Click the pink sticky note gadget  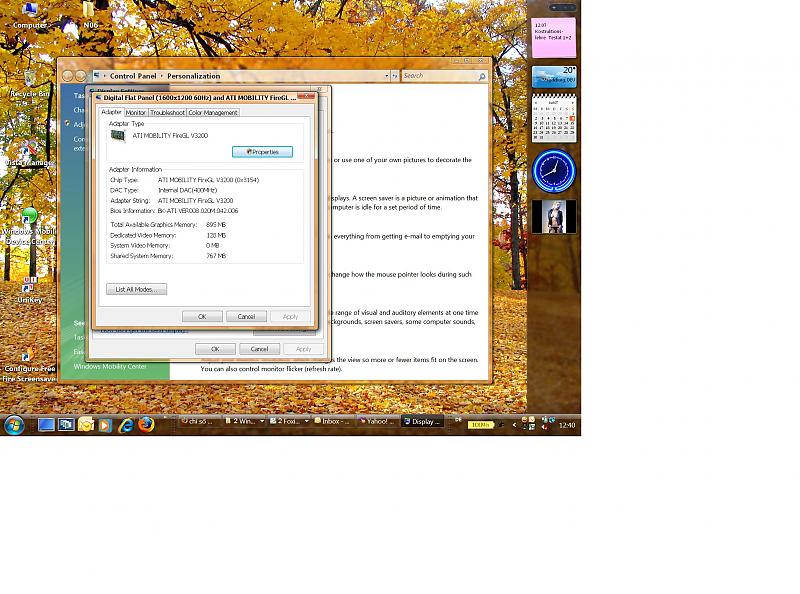click(553, 38)
